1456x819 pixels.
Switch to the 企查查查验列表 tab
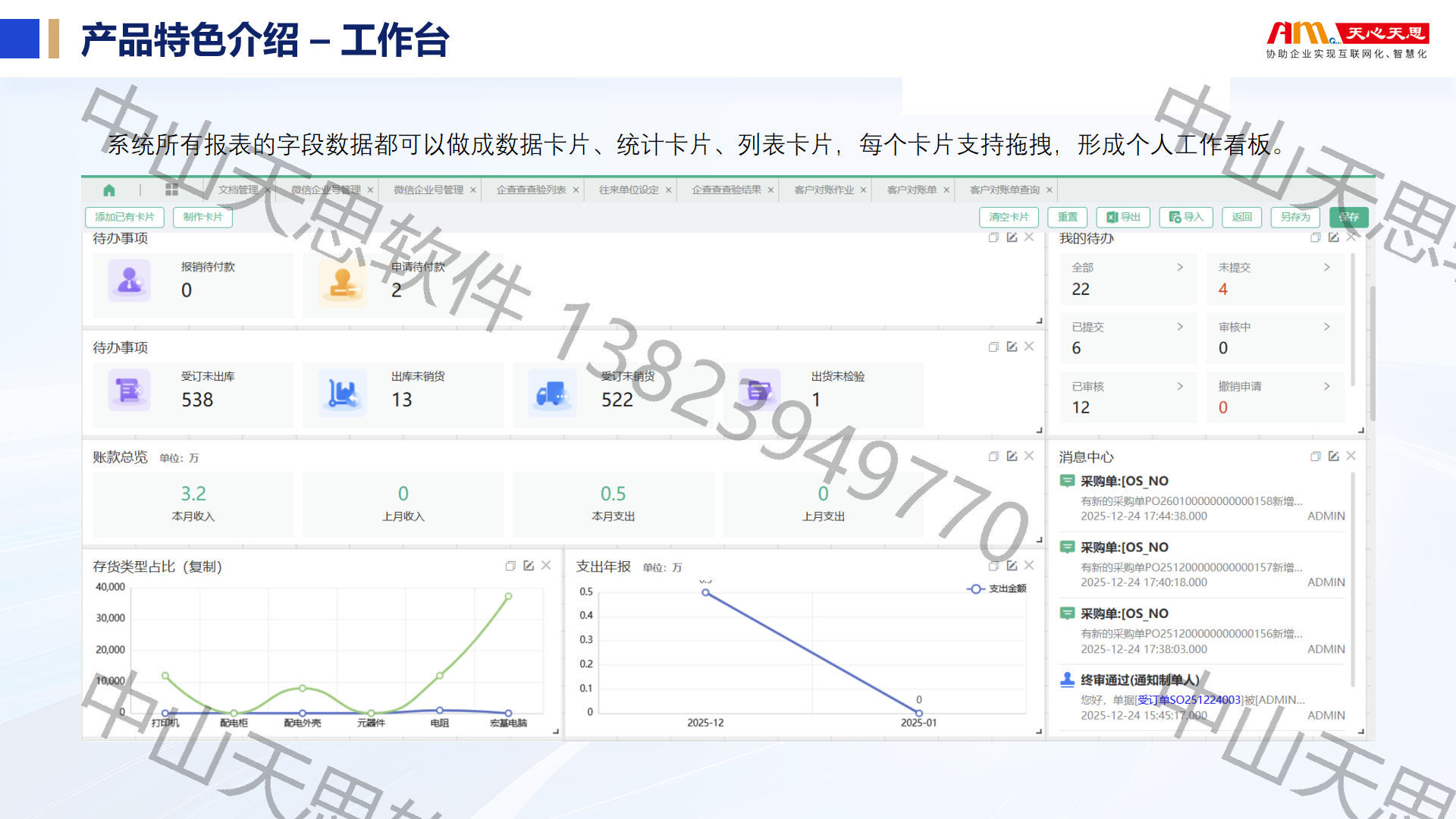pyautogui.click(x=531, y=190)
